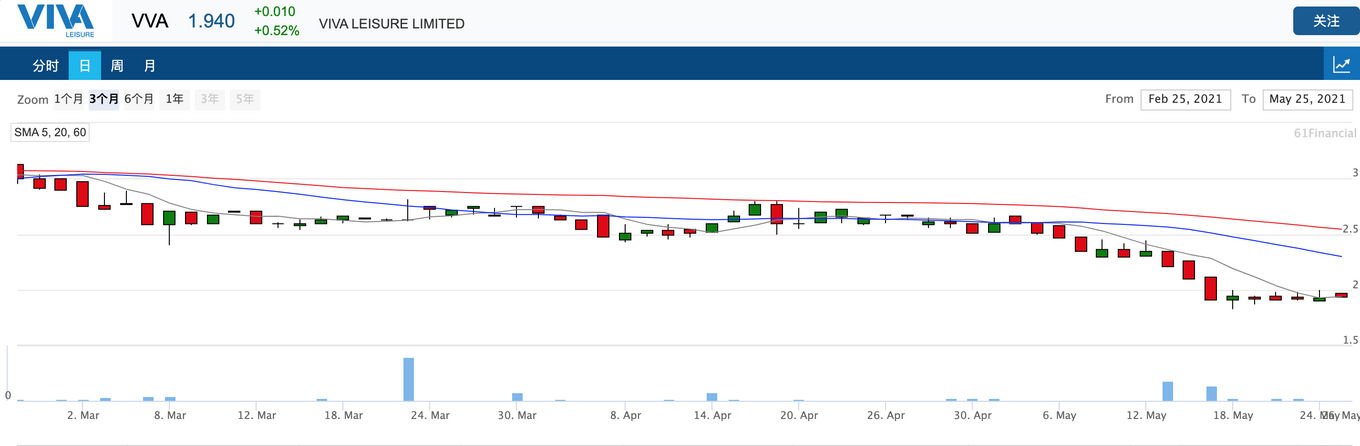Click the 30. Apr date axis label
This screenshot has height=446, width=1360.
[x=972, y=414]
